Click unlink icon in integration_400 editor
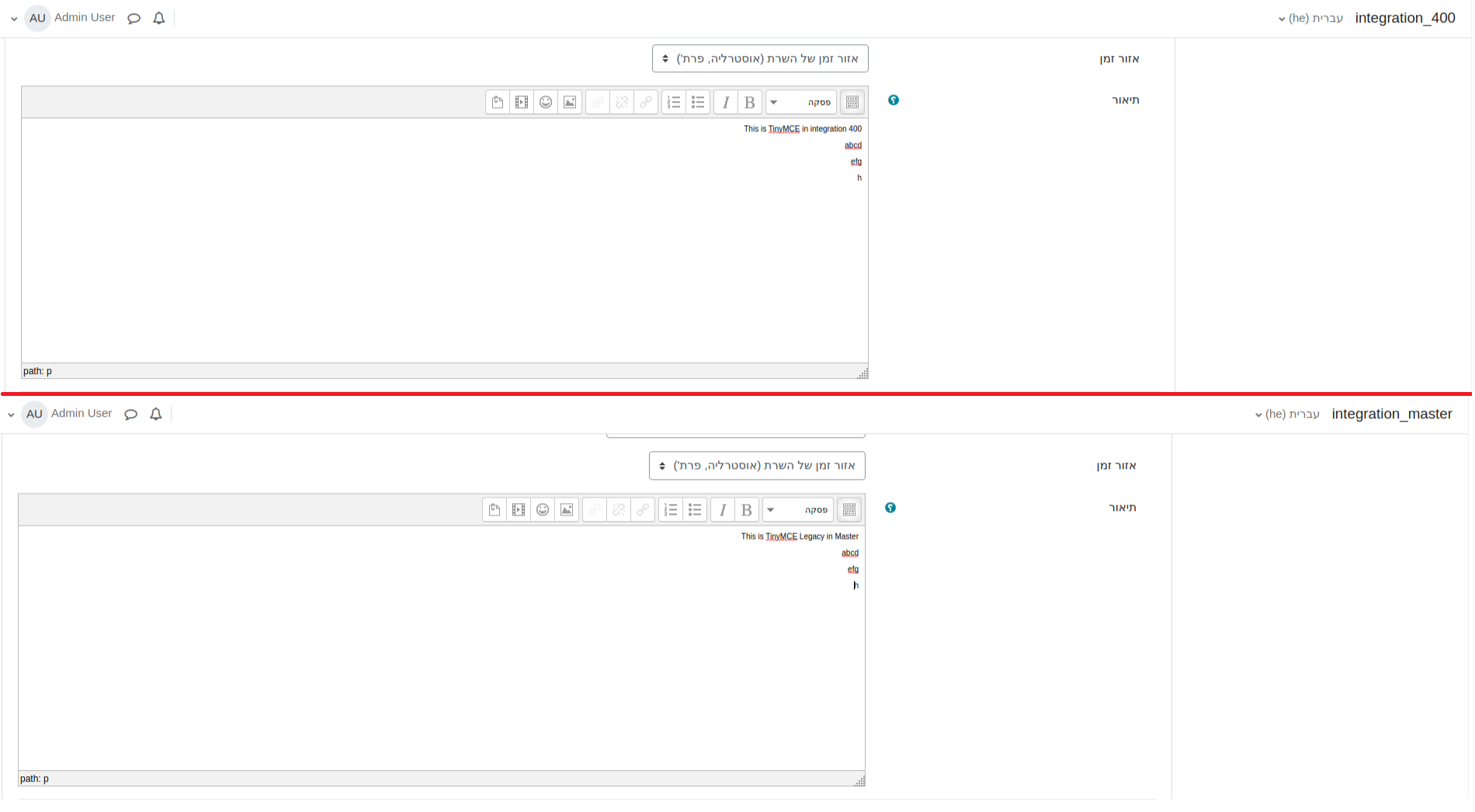Viewport: 1475px width, 812px height. coord(622,102)
